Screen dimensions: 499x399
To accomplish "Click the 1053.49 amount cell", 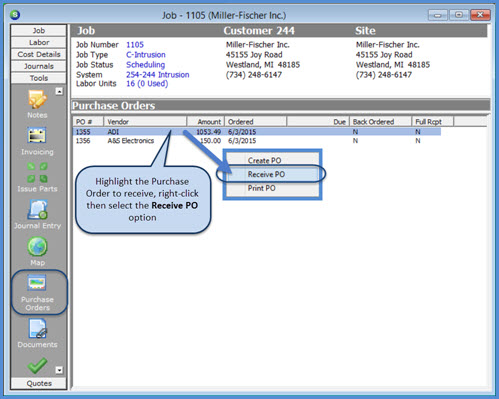I will [209, 132].
